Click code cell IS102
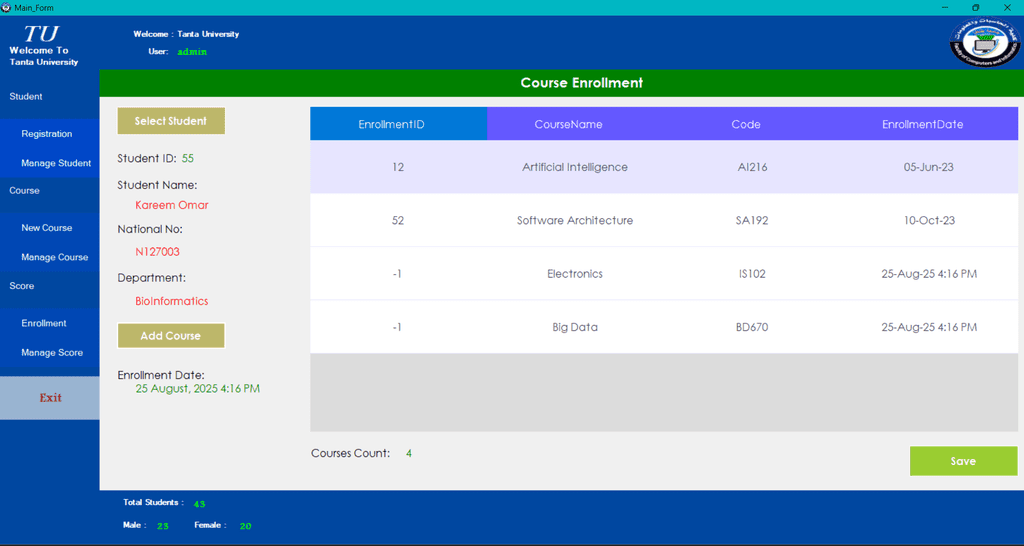The height and width of the screenshot is (546, 1024). click(752, 274)
